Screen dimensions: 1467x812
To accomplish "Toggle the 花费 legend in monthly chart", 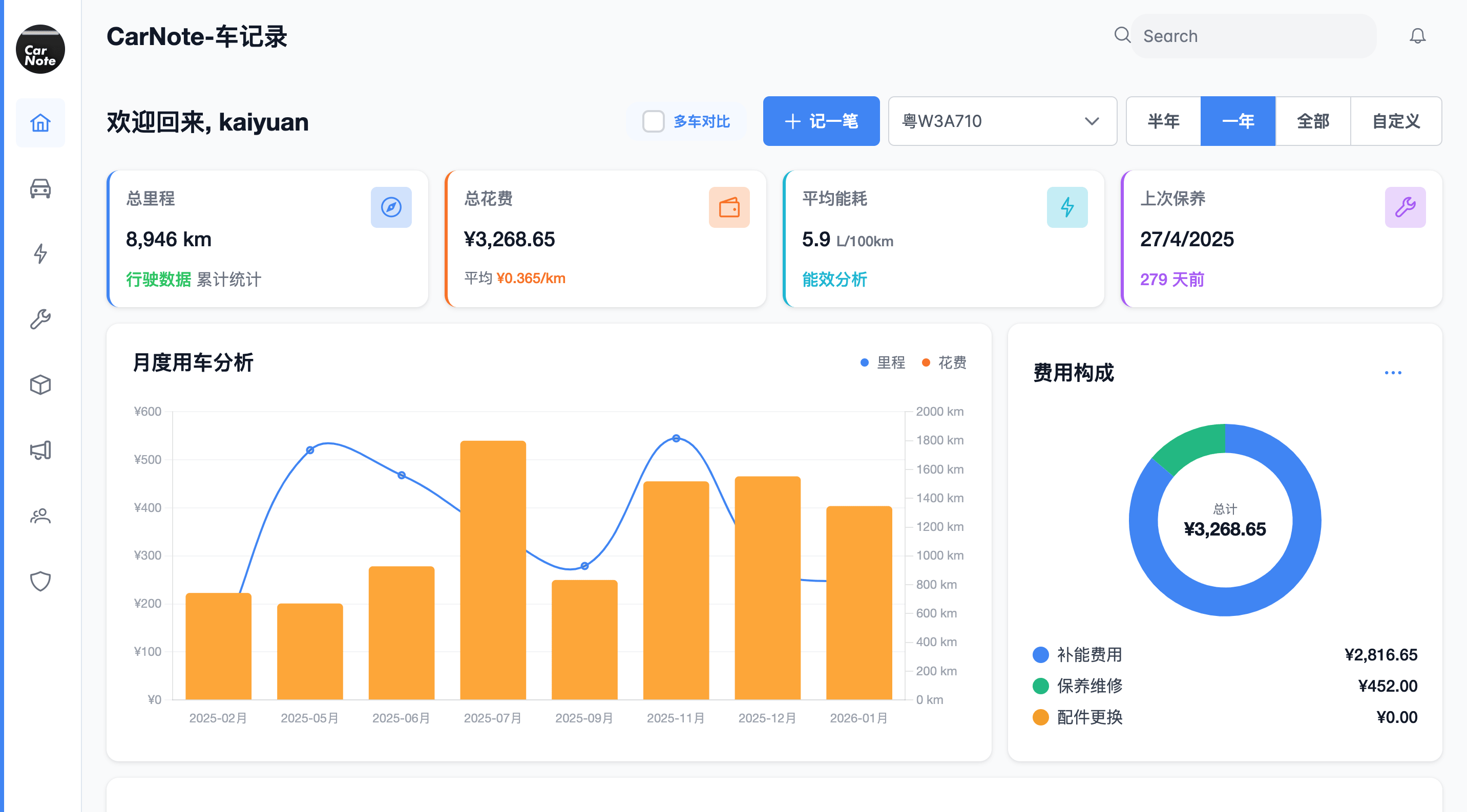I will (x=946, y=362).
